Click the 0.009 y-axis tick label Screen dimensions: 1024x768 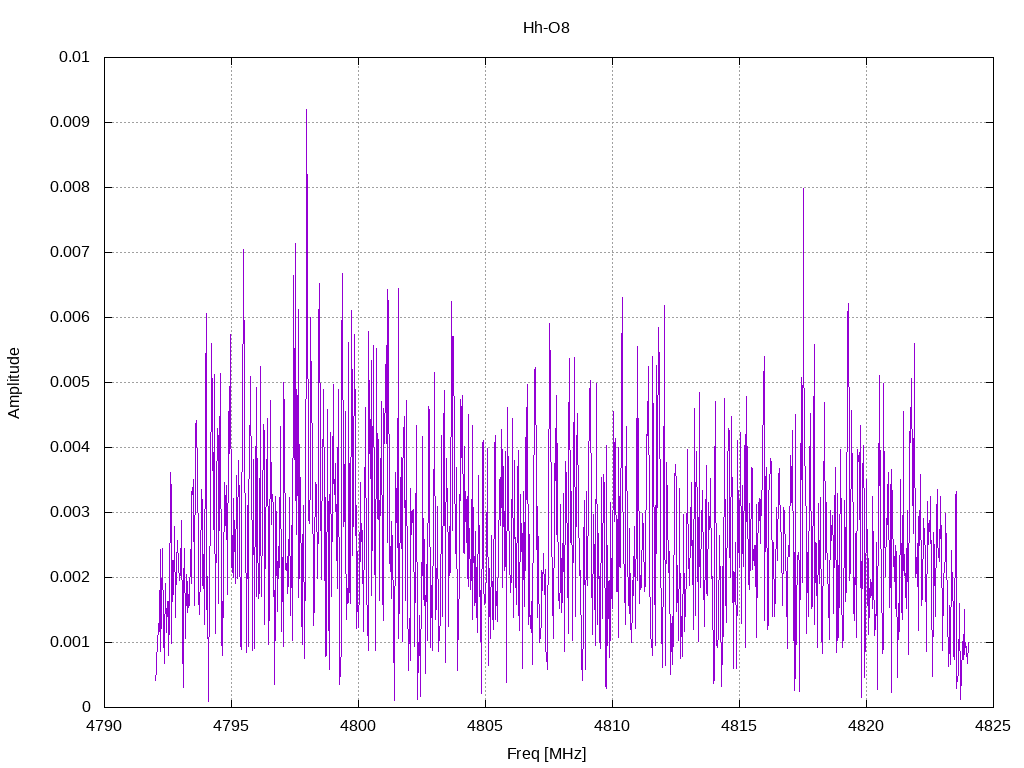(70, 122)
